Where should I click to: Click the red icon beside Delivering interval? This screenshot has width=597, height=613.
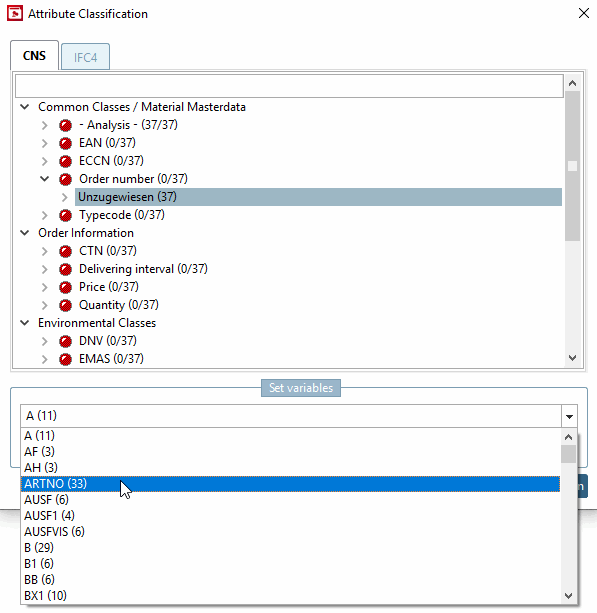[65, 269]
